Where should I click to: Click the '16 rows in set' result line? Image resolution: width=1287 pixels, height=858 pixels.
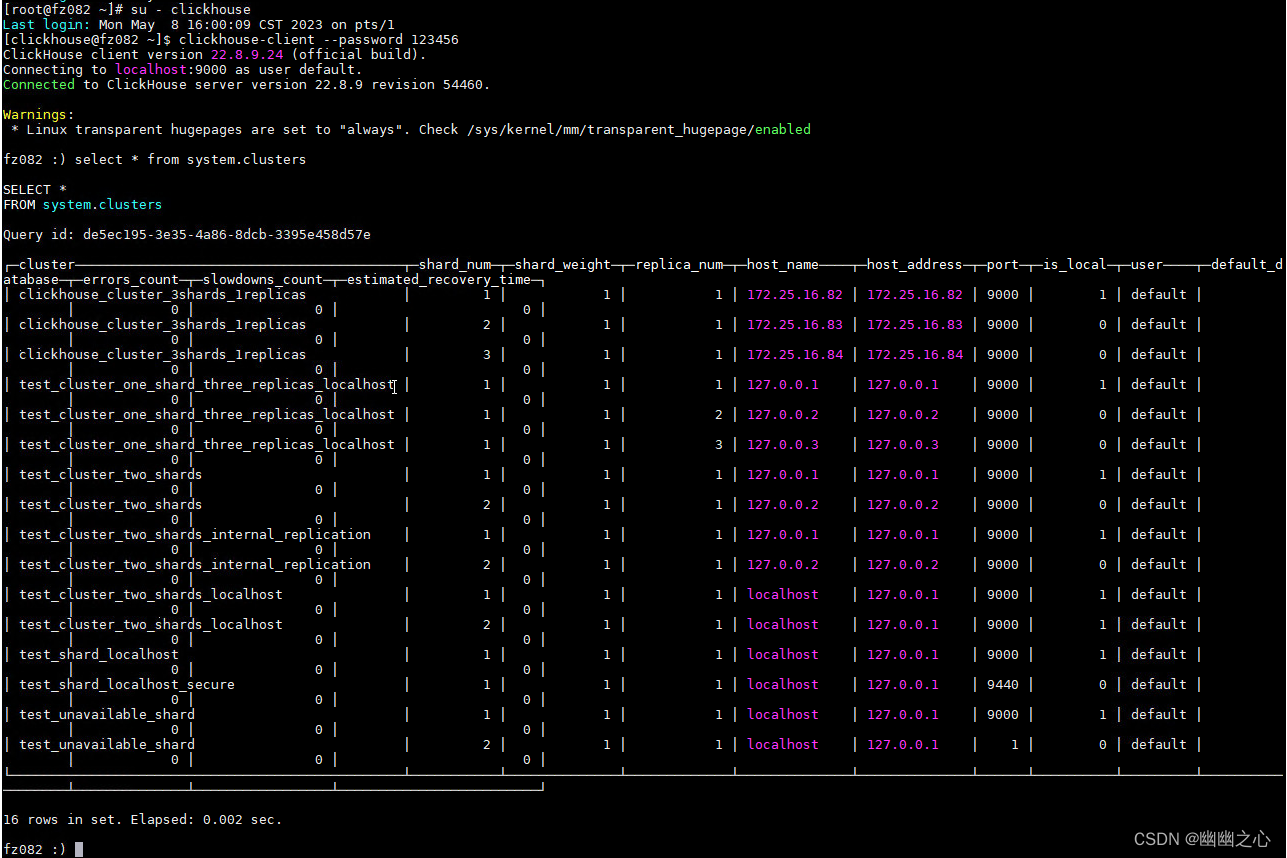[x=143, y=819]
